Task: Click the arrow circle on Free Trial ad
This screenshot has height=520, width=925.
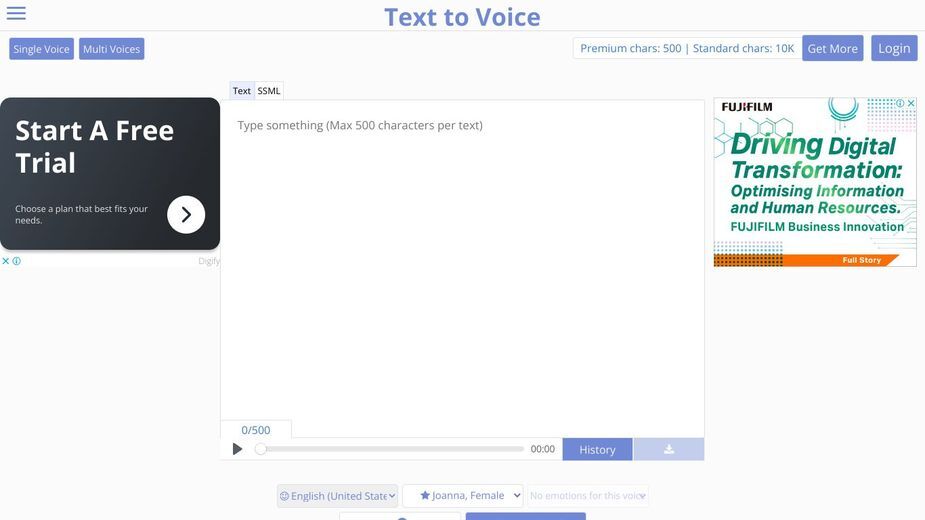Action: 186,214
